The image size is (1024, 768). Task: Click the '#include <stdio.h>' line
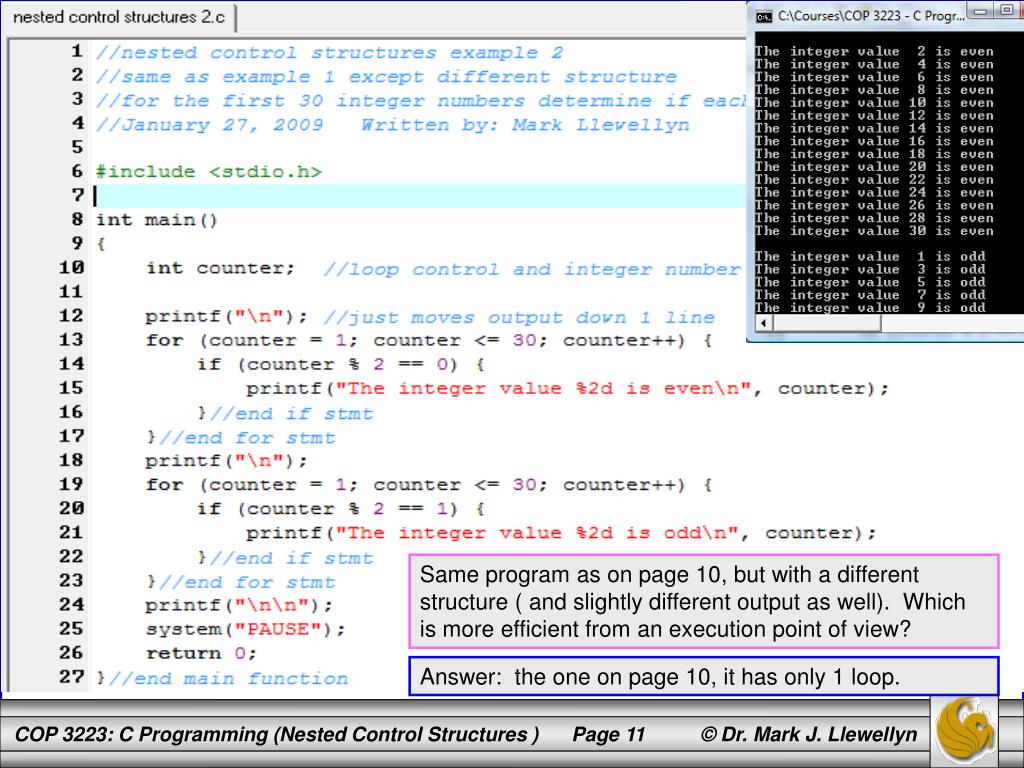[209, 172]
